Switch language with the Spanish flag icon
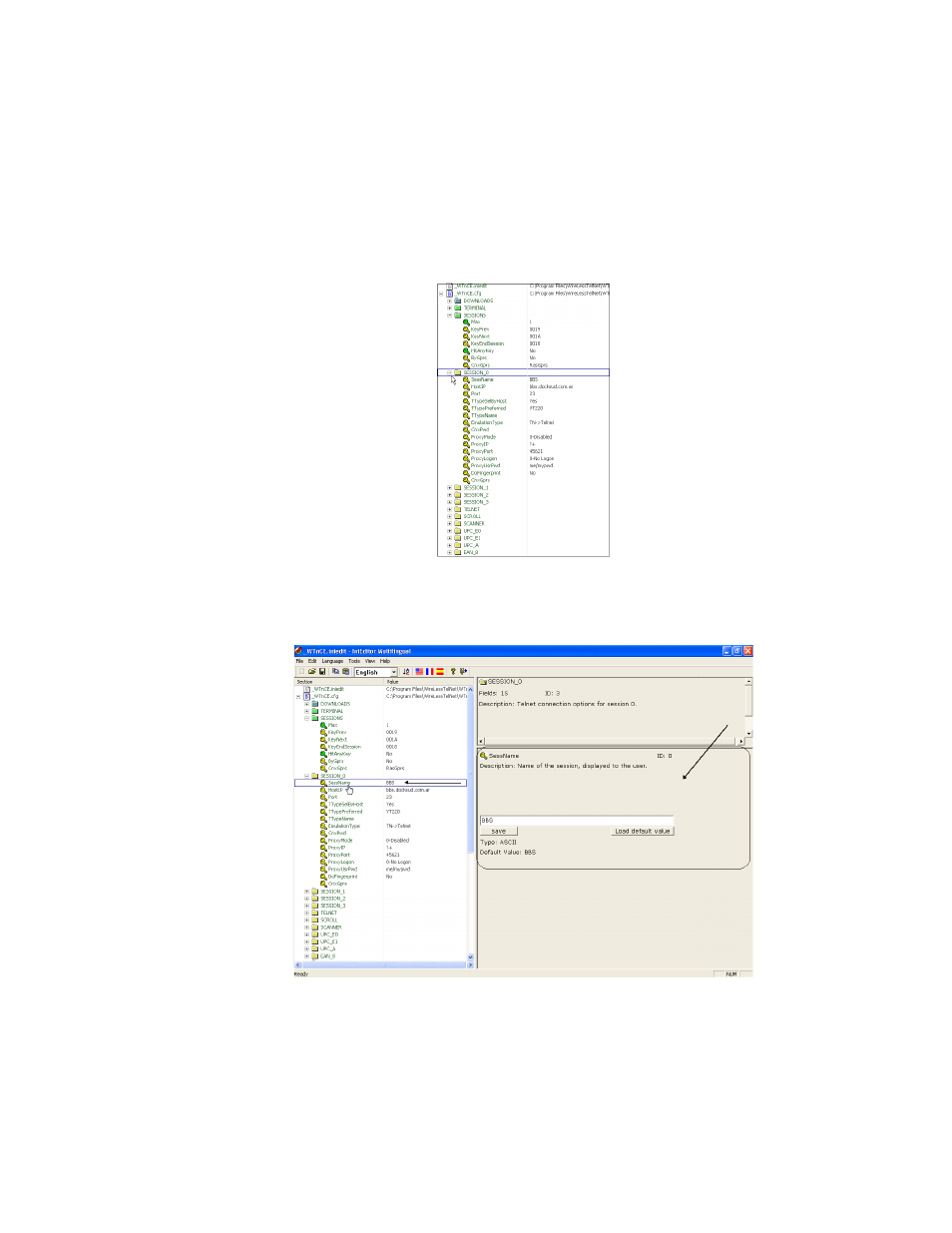The height and width of the screenshot is (1233, 952). pyautogui.click(x=440, y=672)
